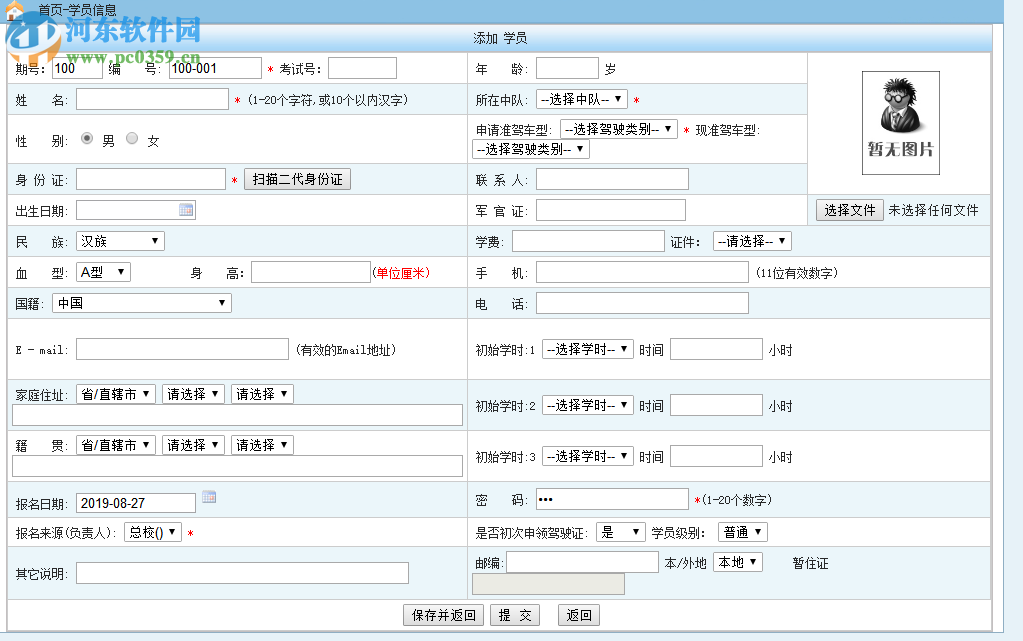The image size is (1023, 641).
Task: Open the 国籍 dropdown showing 中国
Action: click(141, 302)
